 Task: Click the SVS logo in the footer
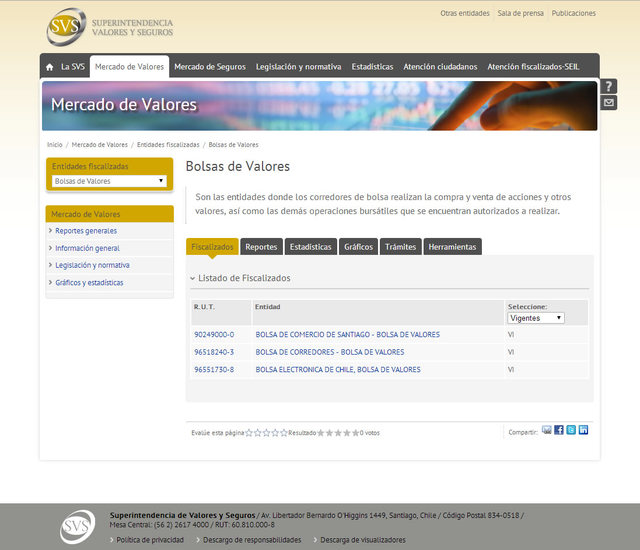point(78,527)
